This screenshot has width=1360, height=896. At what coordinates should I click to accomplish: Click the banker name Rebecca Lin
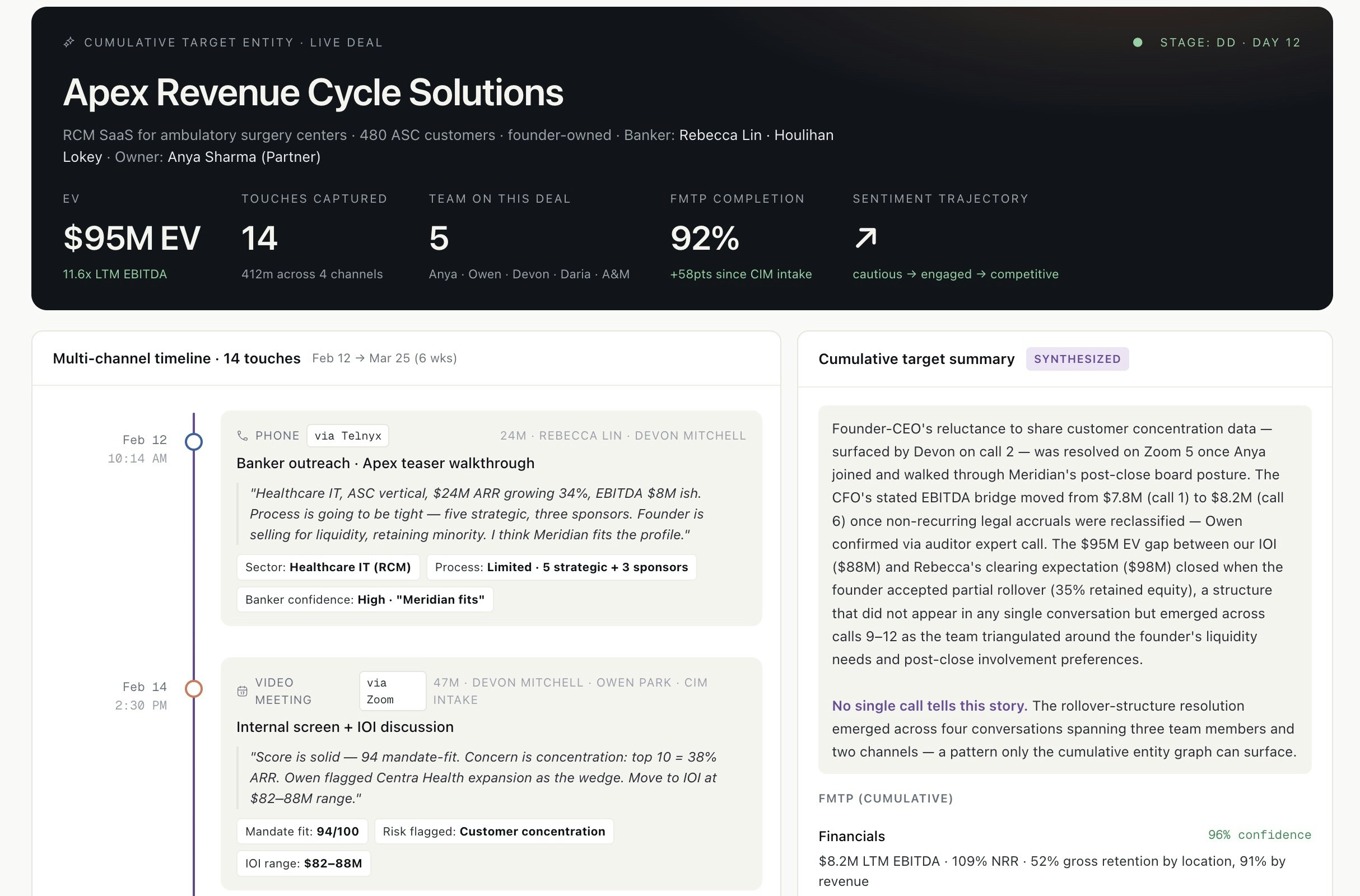point(720,135)
